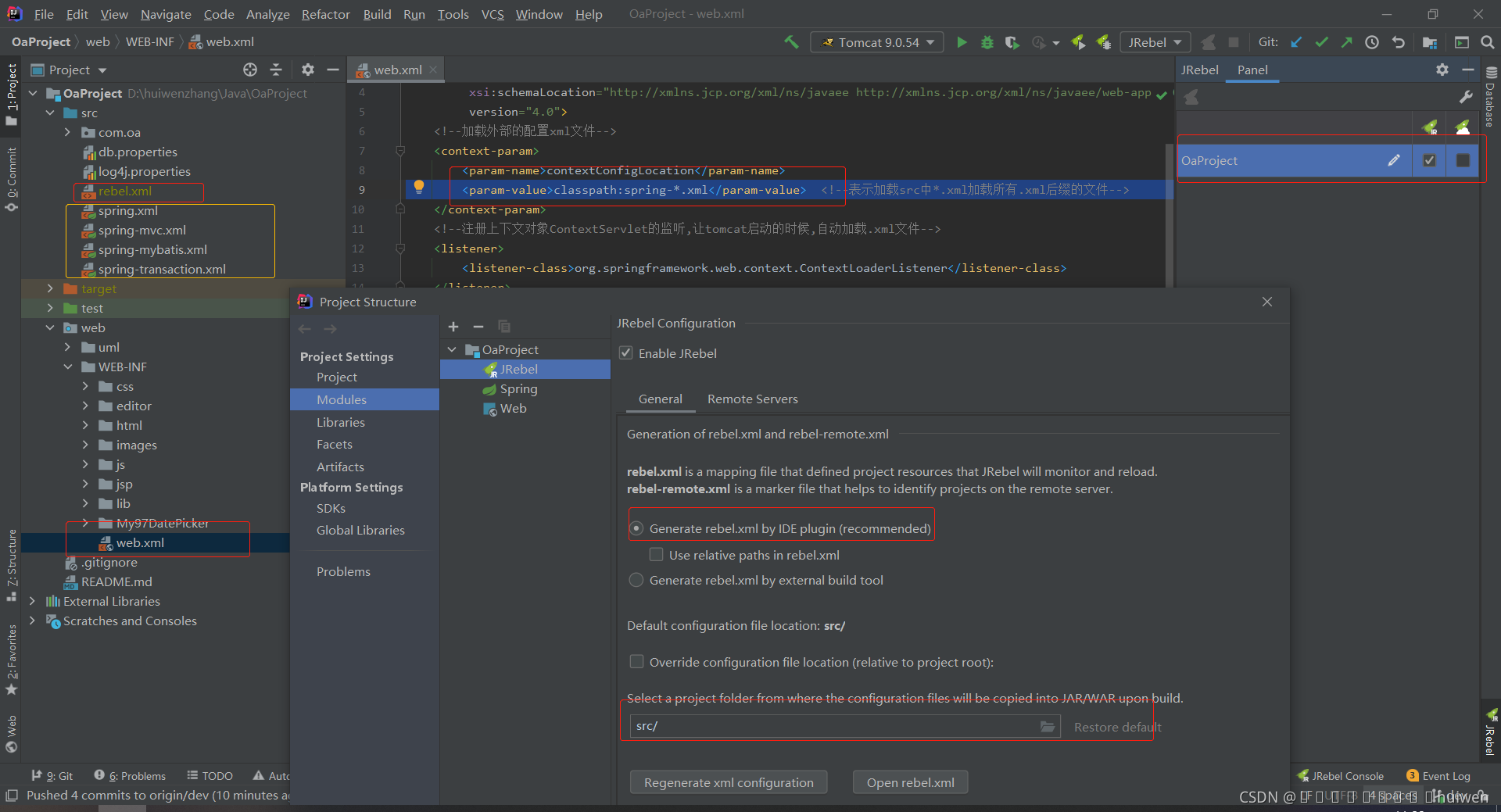Viewport: 1501px width, 812px height.
Task: Click Restore default link
Action: [1118, 727]
